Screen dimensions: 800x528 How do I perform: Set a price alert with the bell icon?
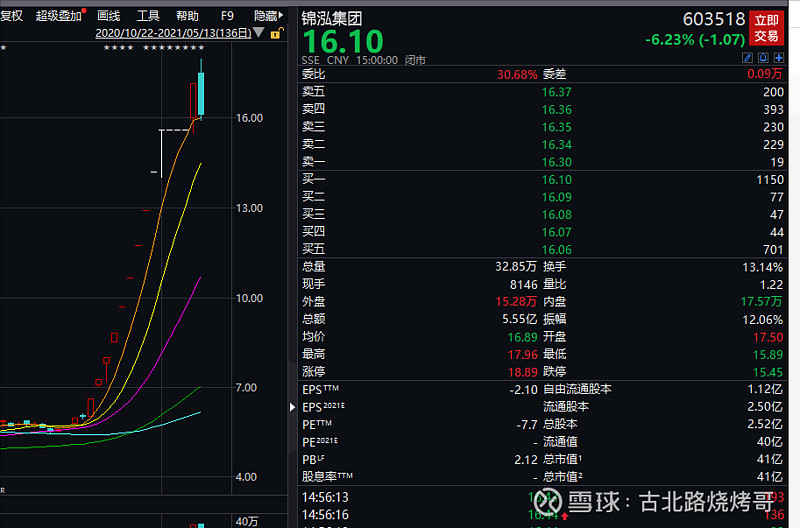763,58
